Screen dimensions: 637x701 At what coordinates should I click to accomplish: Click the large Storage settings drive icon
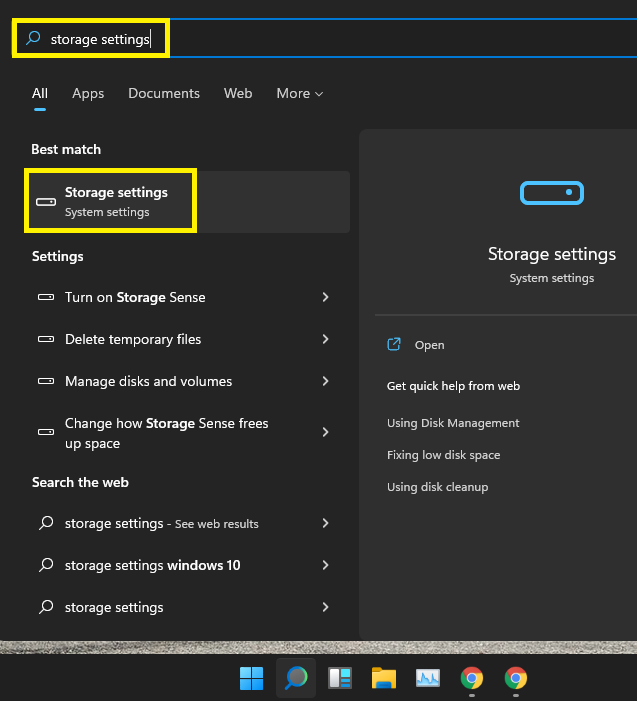[552, 193]
